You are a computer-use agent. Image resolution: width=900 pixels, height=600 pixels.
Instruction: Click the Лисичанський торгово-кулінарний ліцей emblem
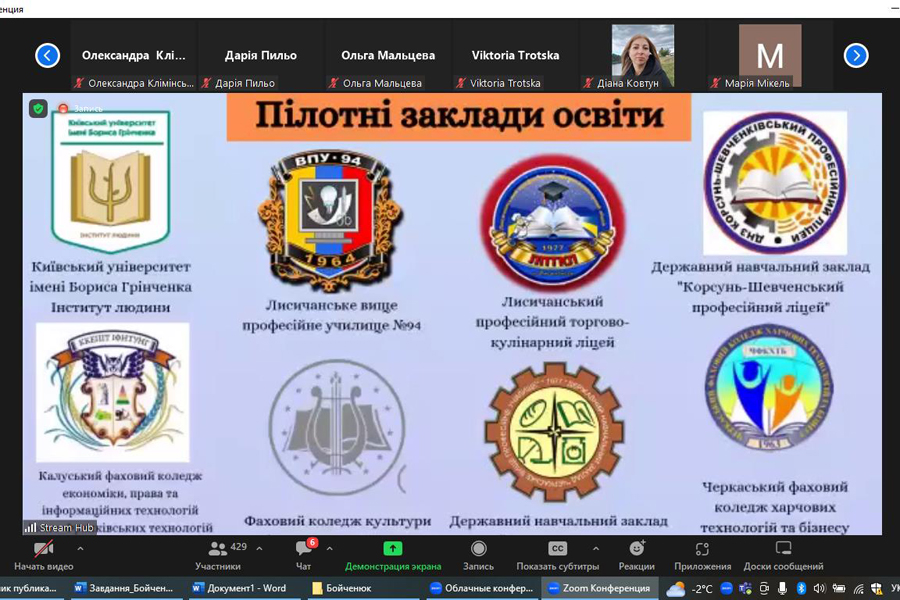[x=553, y=221]
